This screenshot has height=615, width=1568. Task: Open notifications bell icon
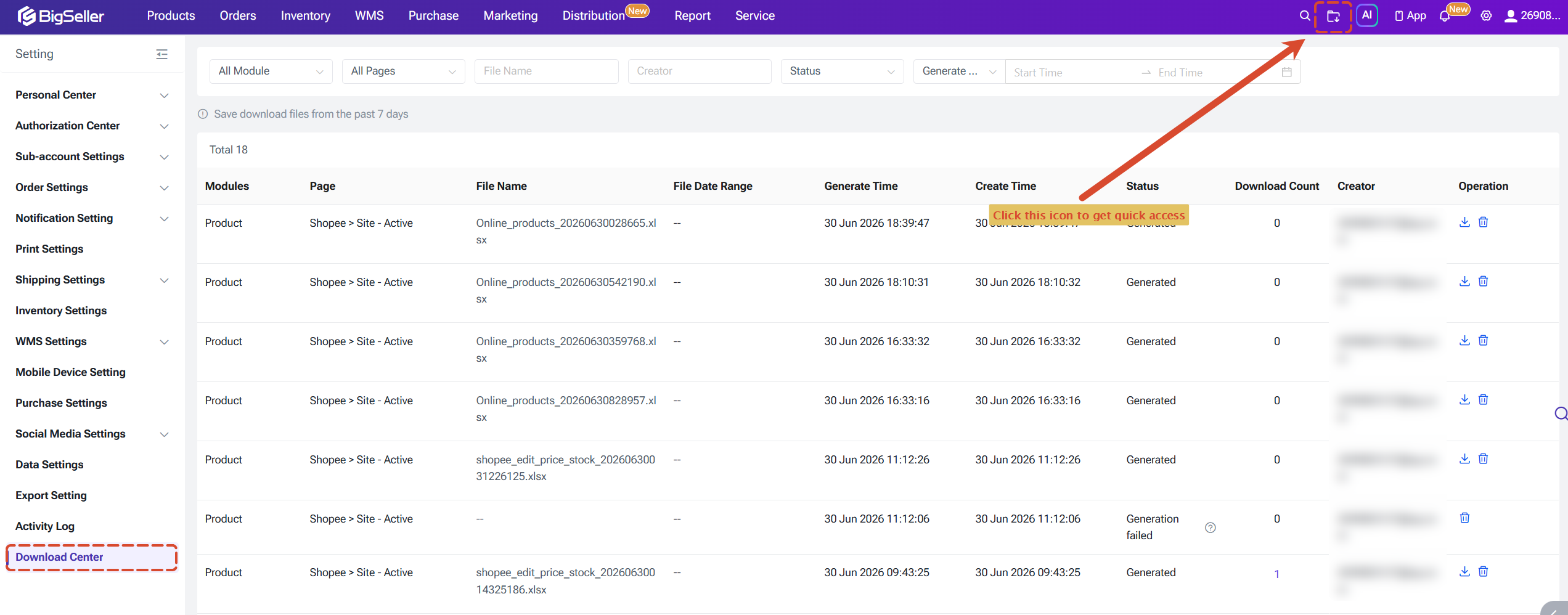coord(1445,16)
